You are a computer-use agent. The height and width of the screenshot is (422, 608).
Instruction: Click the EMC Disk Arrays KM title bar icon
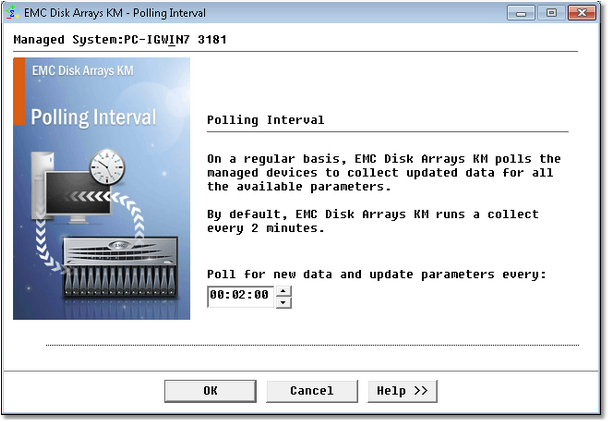13,13
